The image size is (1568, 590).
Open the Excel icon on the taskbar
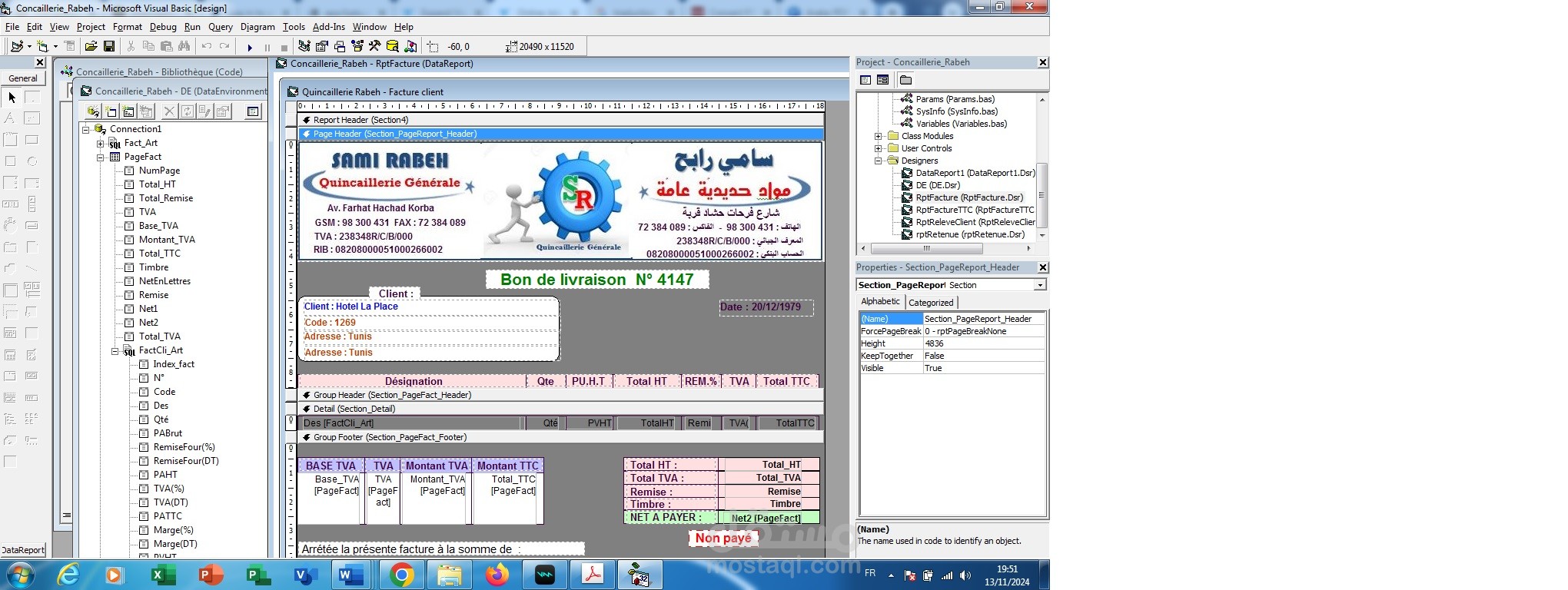[162, 575]
